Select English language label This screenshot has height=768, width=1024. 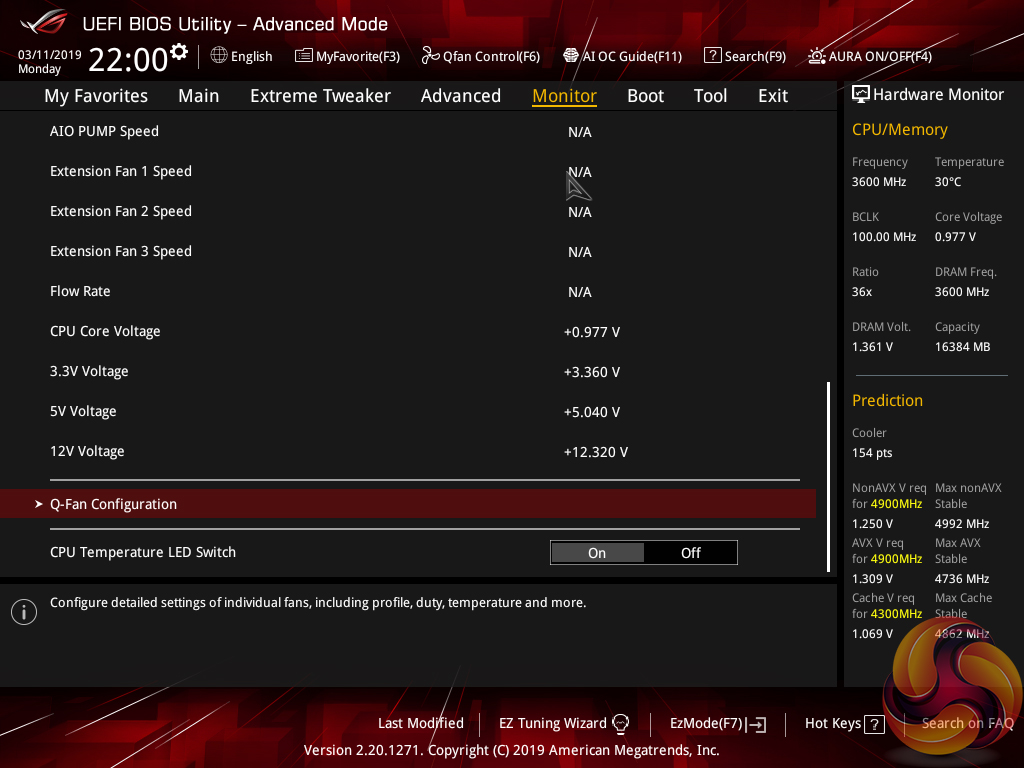tap(251, 56)
